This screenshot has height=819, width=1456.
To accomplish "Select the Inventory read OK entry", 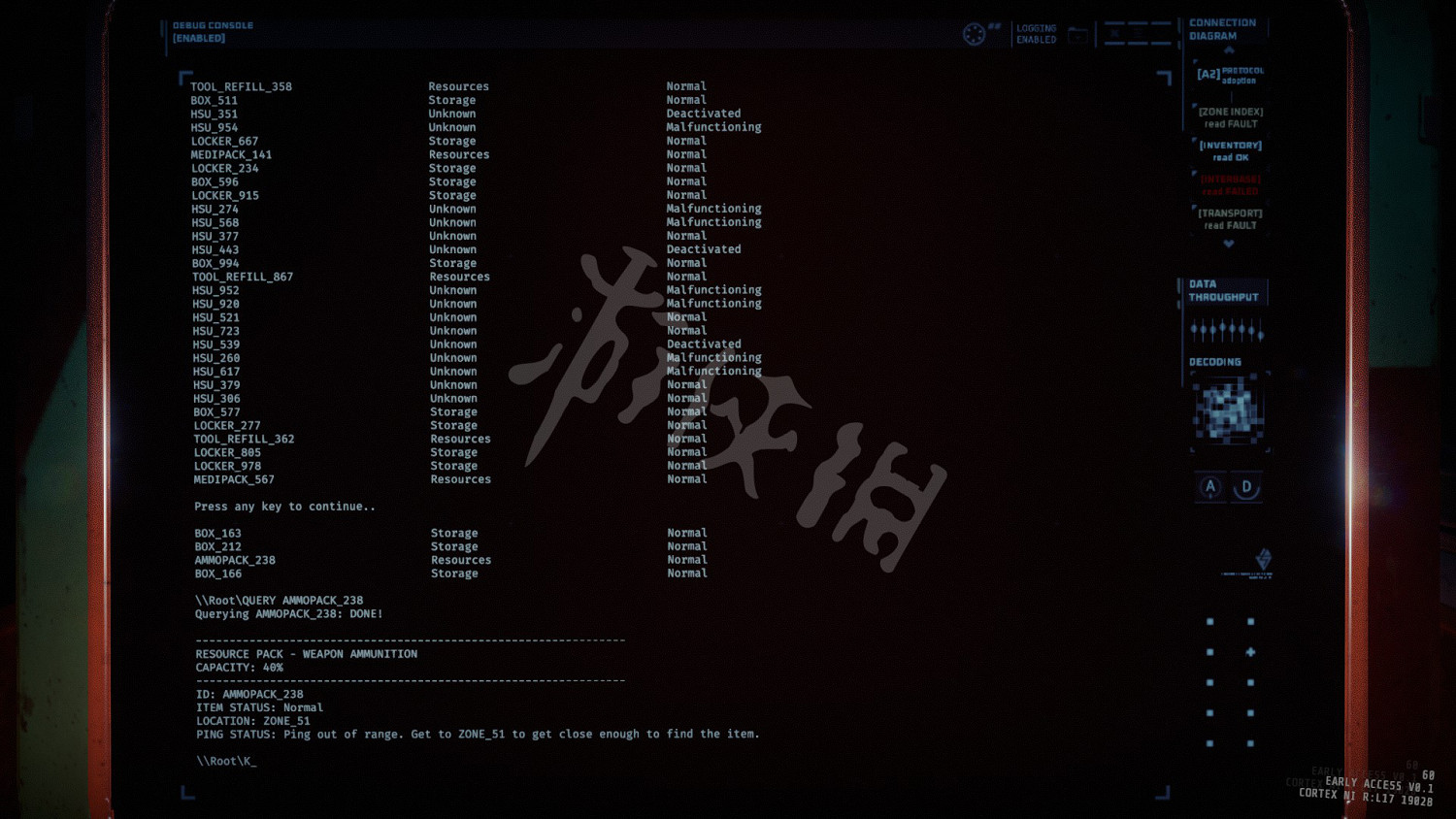I will point(1230,151).
